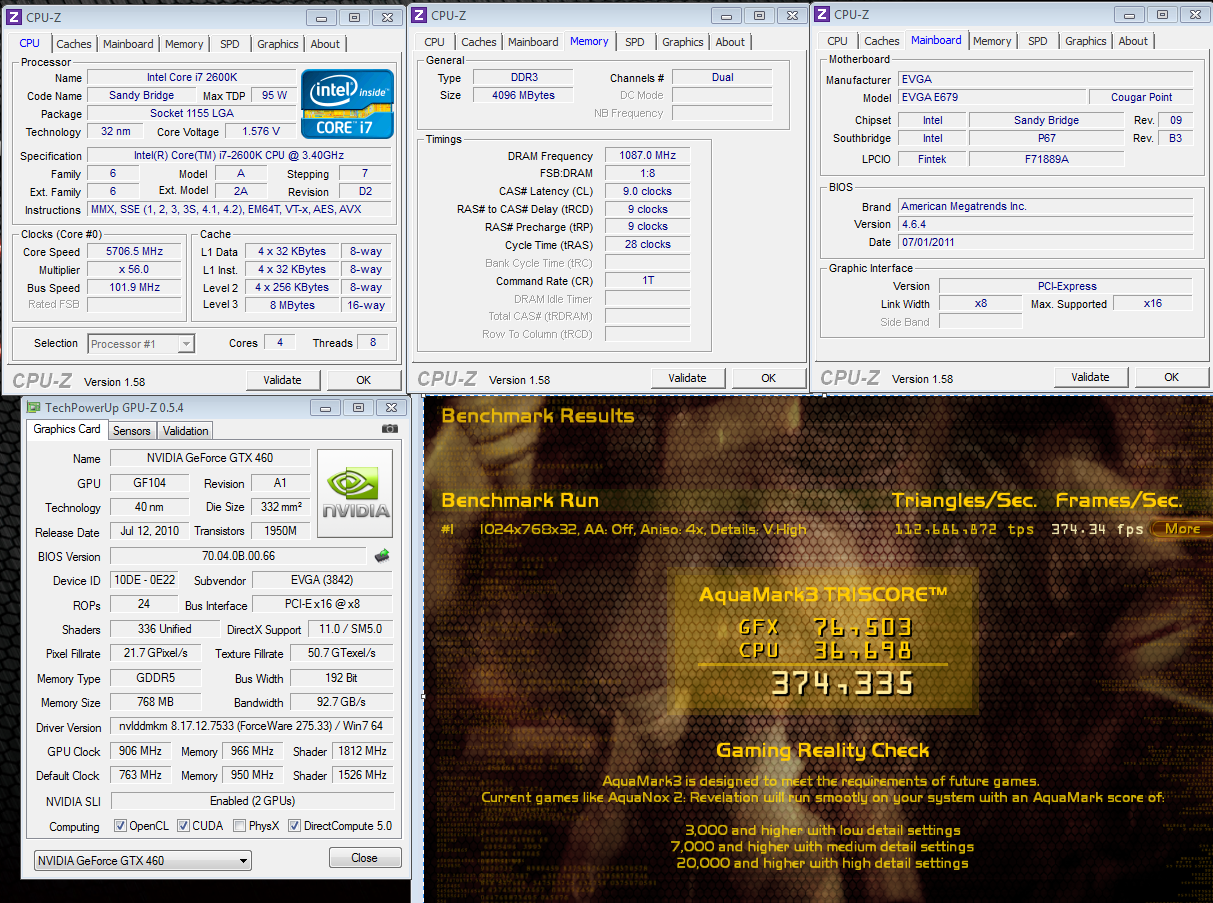Toggle the DirectCompute 5.0 checkbox
1213x903 pixels.
pos(295,826)
